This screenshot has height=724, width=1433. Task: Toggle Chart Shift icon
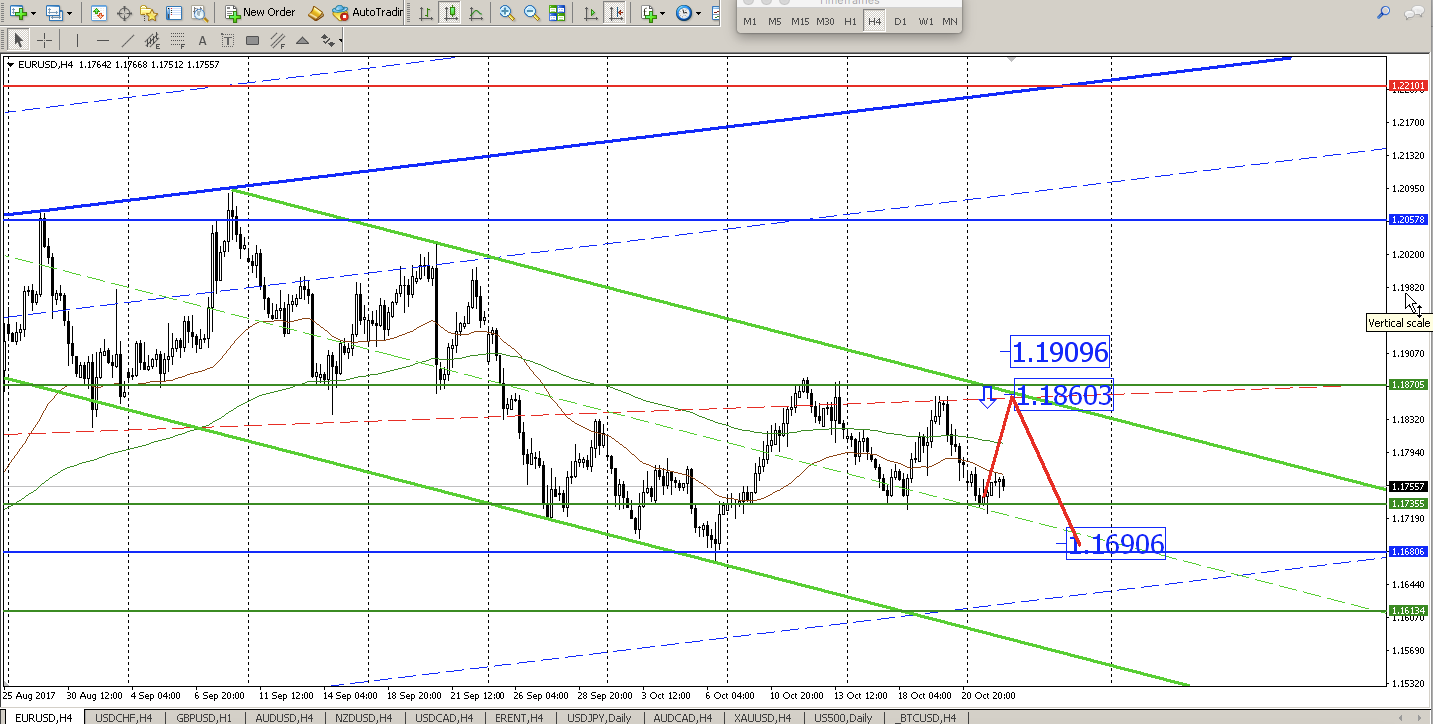[x=616, y=13]
